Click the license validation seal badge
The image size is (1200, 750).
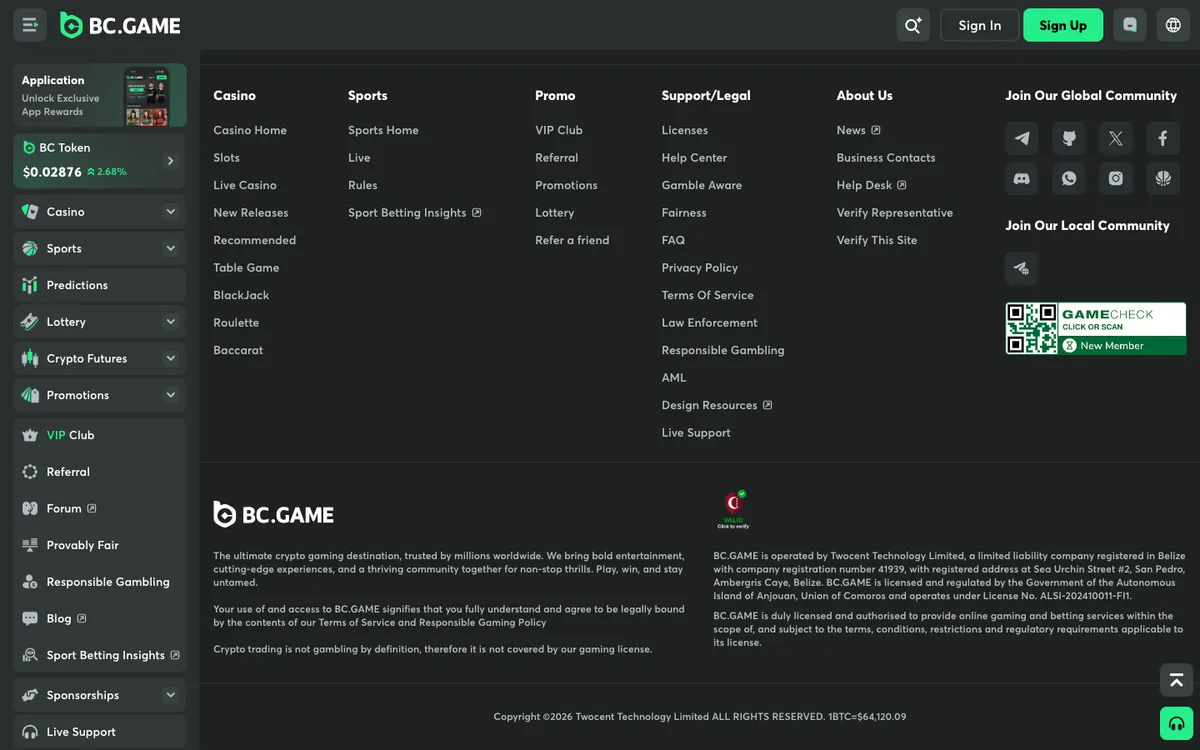tap(734, 509)
